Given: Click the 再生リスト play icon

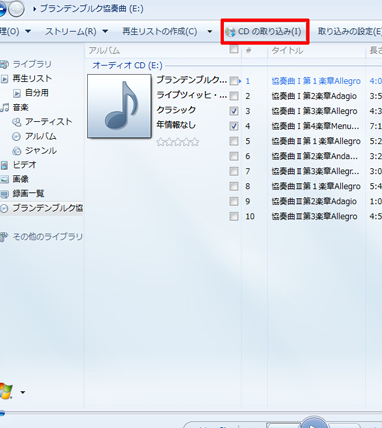Looking at the screenshot, I should [x=4, y=79].
